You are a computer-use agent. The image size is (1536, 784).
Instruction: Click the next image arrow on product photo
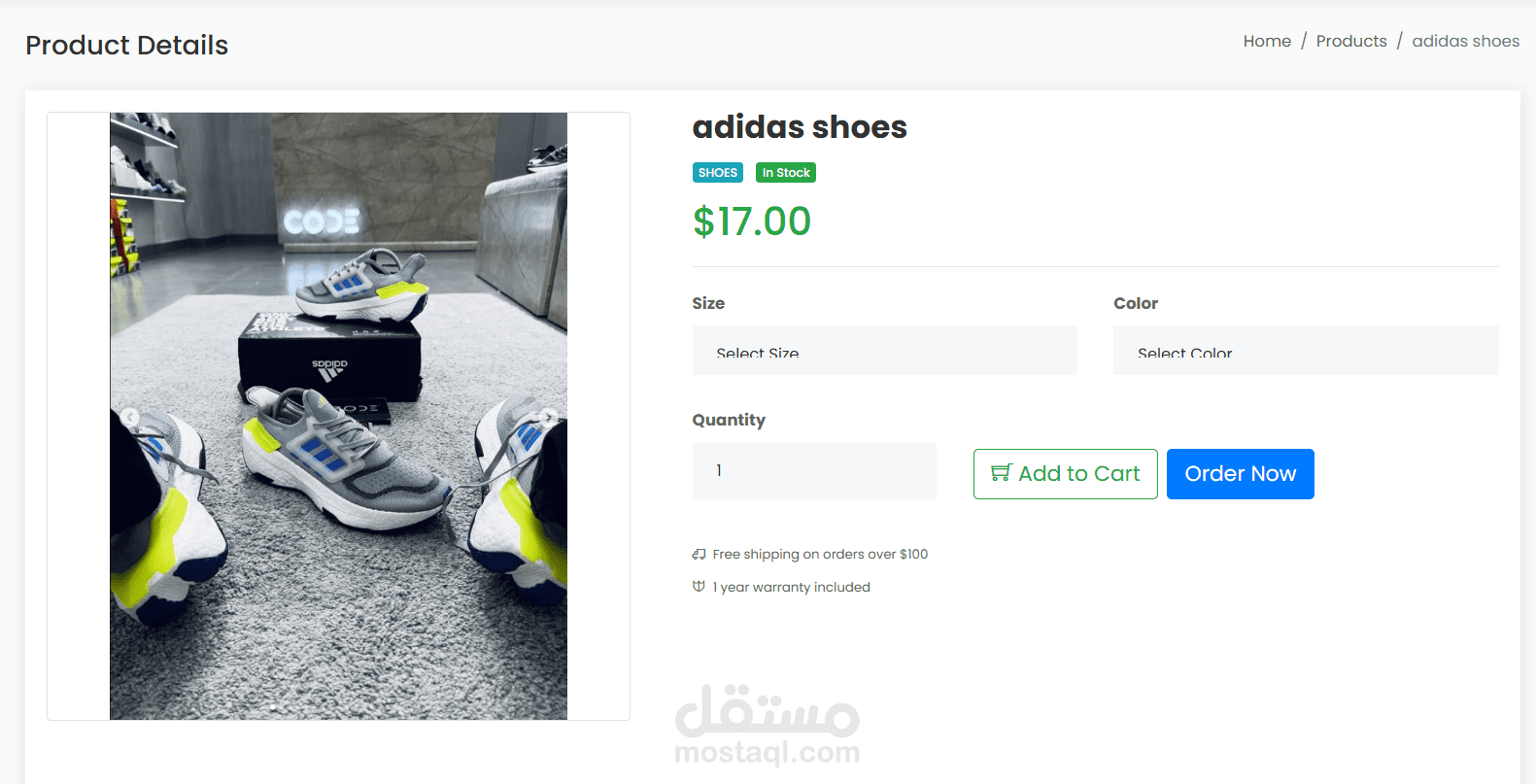tap(547, 418)
